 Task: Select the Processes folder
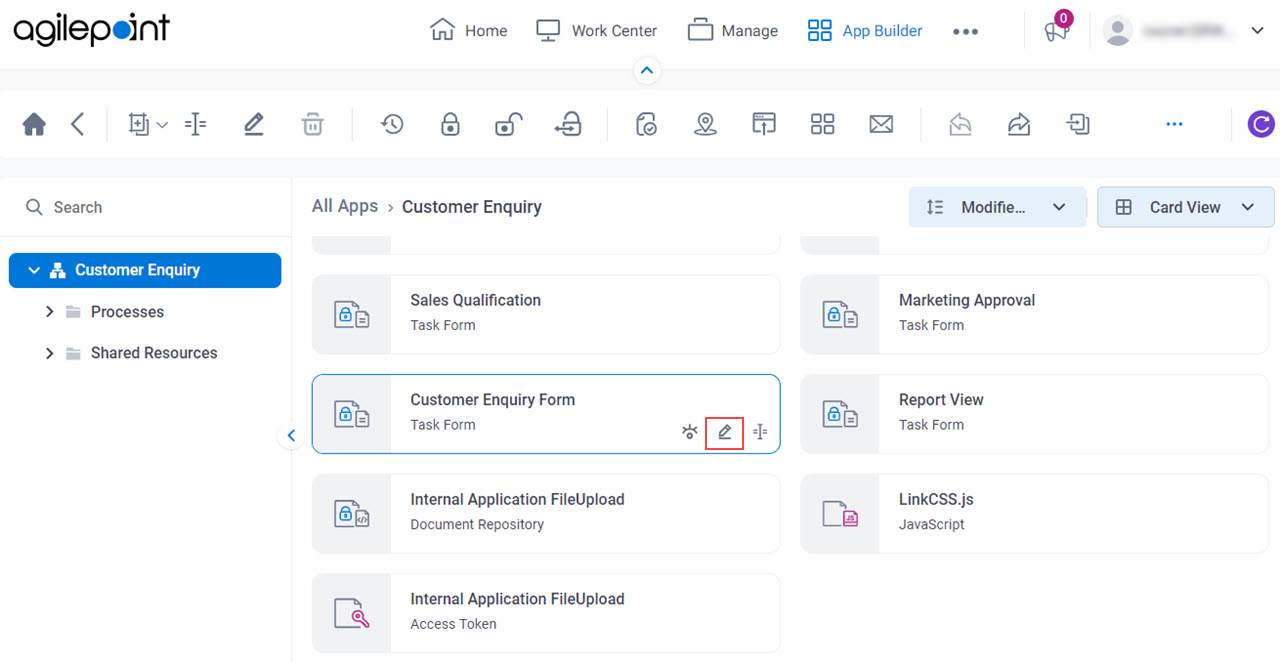[x=127, y=312]
